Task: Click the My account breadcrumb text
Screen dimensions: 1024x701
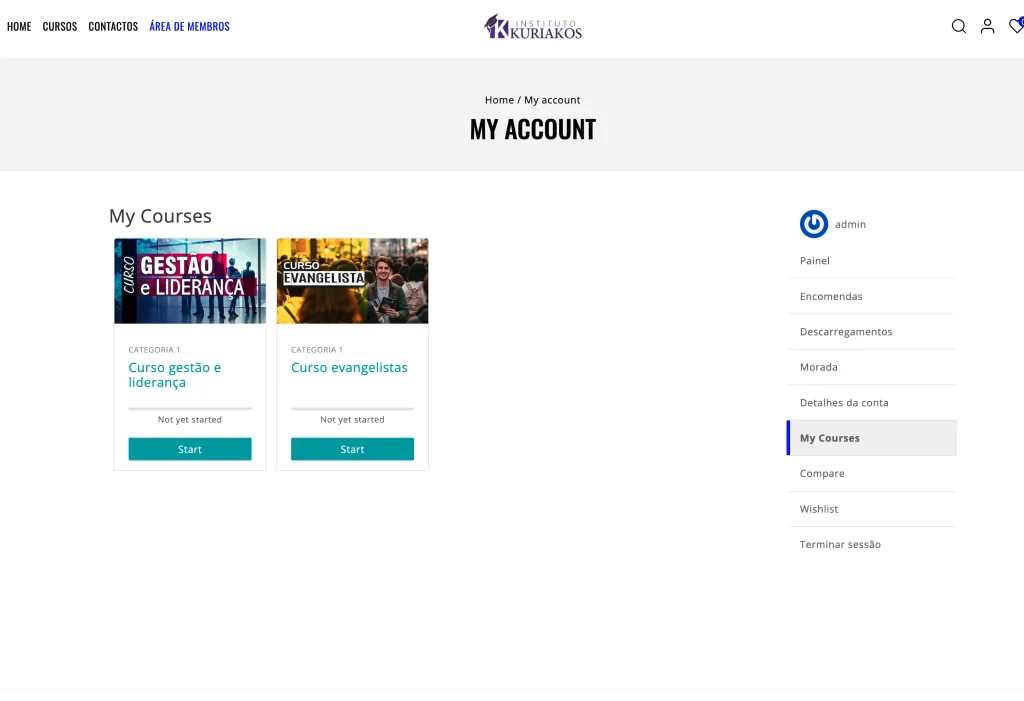Action: pos(552,100)
